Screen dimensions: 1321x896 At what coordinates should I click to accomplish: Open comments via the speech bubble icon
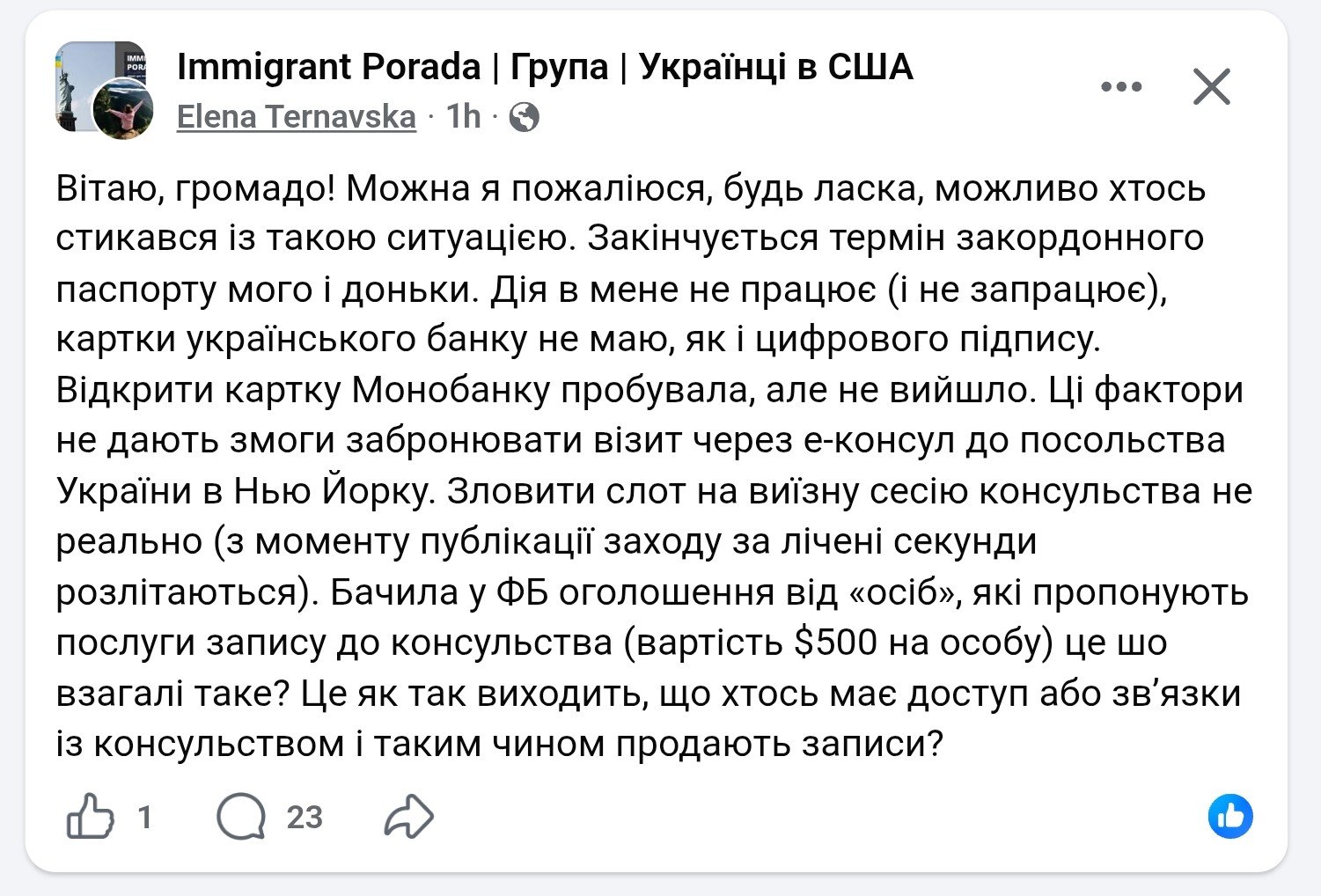(x=240, y=817)
